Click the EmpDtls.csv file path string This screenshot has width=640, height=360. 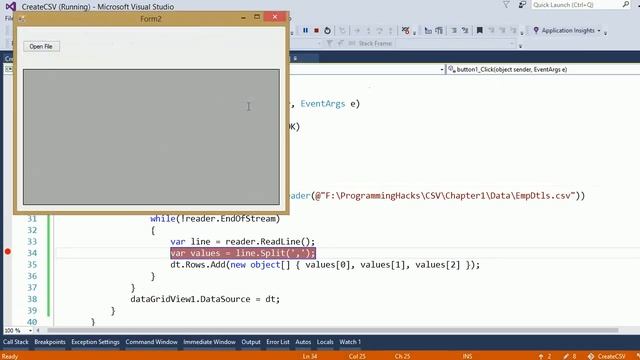pos(446,196)
